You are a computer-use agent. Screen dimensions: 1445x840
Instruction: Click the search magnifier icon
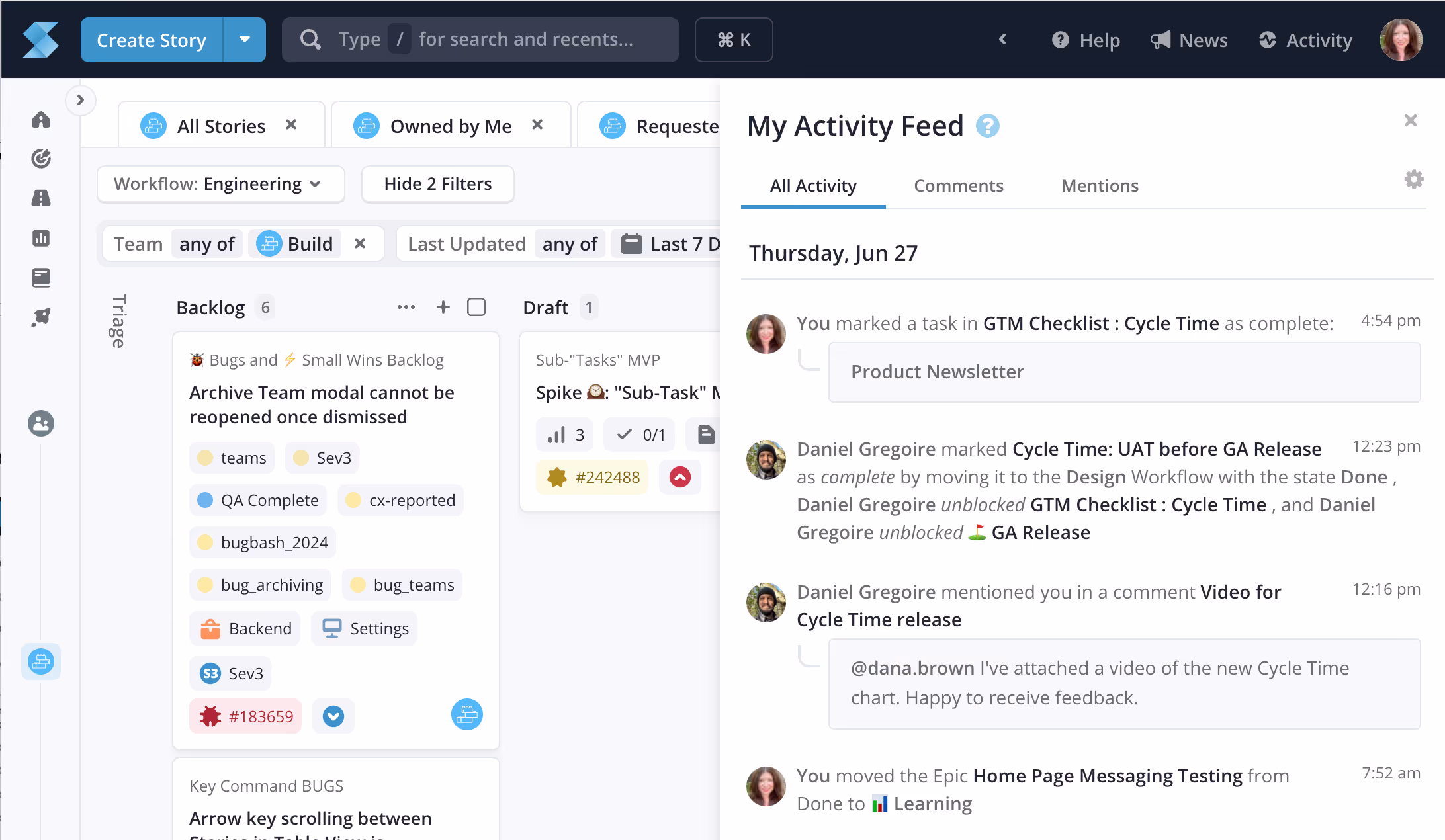coord(310,40)
